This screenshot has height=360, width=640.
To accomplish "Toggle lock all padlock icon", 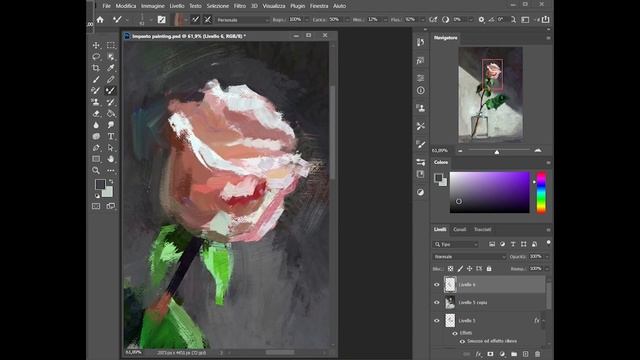I will (489, 269).
